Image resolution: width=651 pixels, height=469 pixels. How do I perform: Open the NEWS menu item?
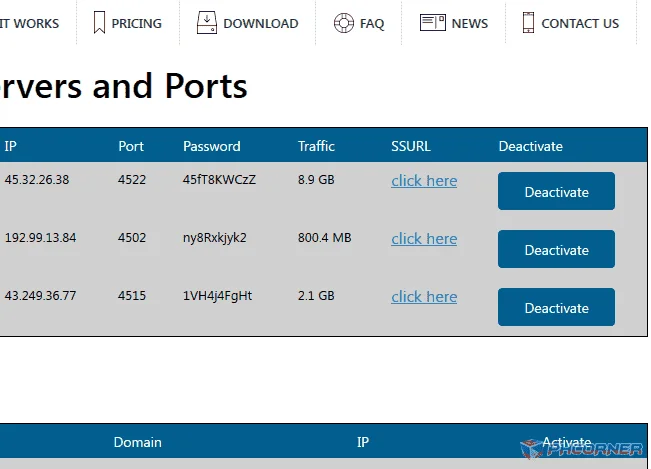click(x=470, y=24)
